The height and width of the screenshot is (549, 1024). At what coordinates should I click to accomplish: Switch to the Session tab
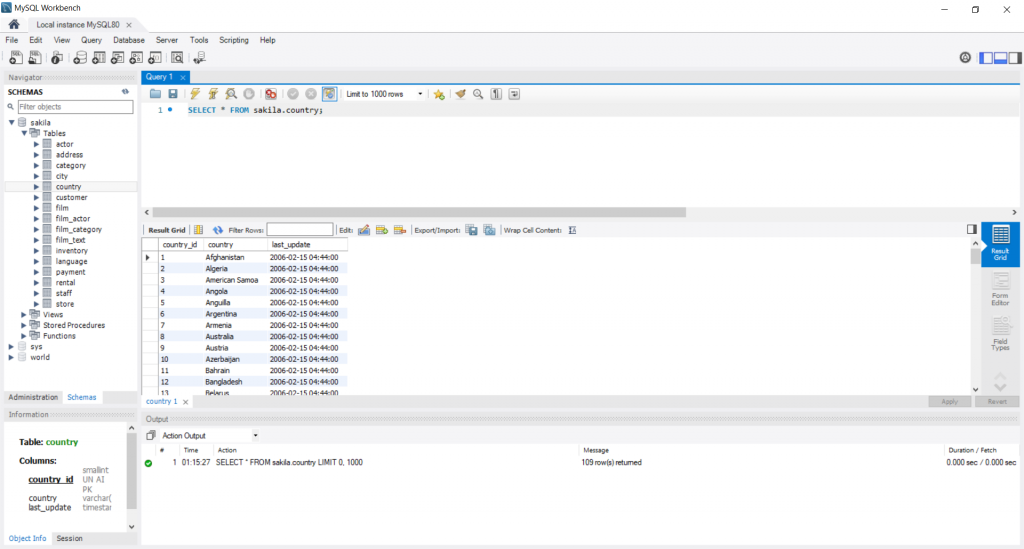[69, 539]
